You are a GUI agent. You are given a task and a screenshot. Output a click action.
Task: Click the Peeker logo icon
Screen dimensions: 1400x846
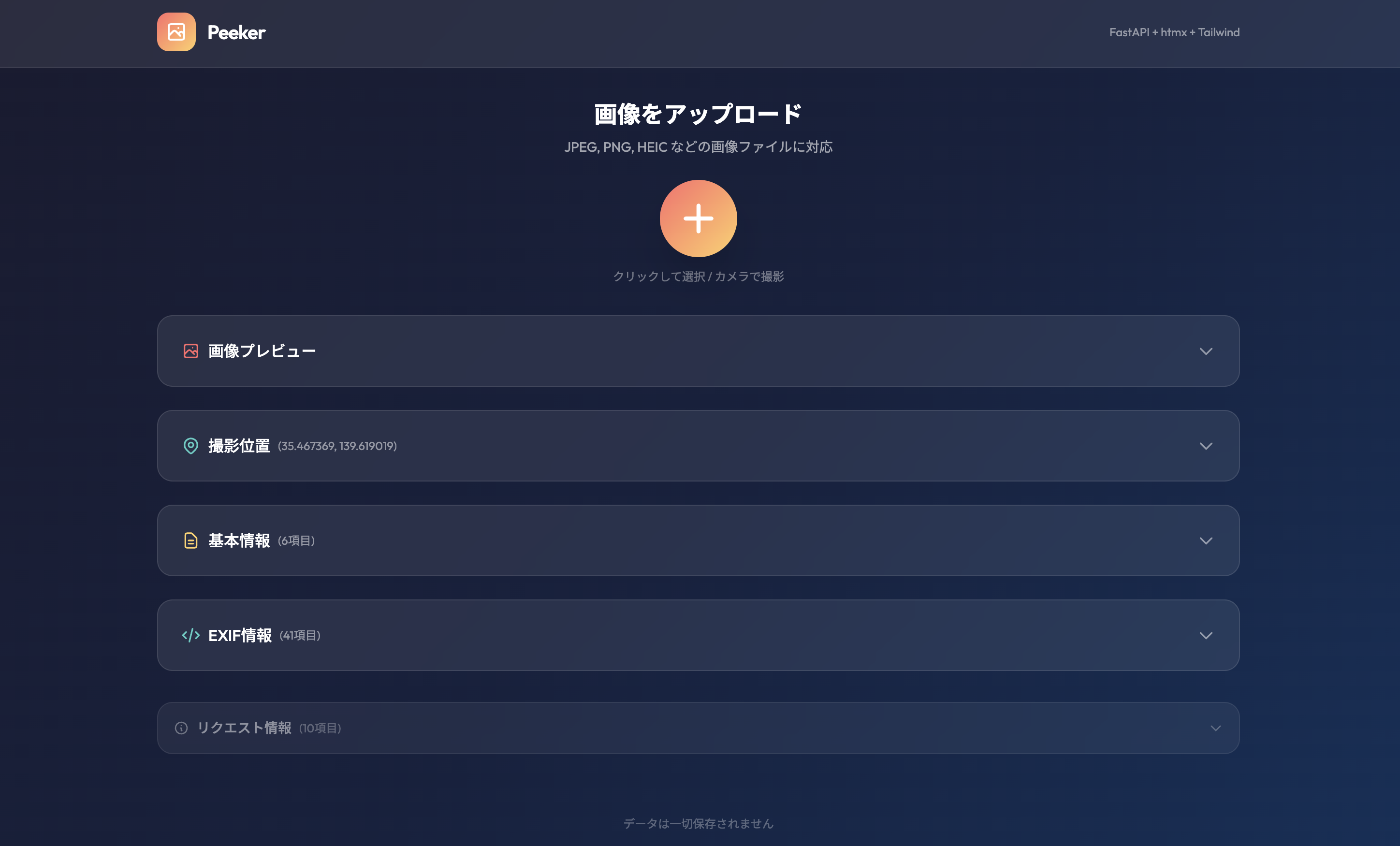[176, 32]
